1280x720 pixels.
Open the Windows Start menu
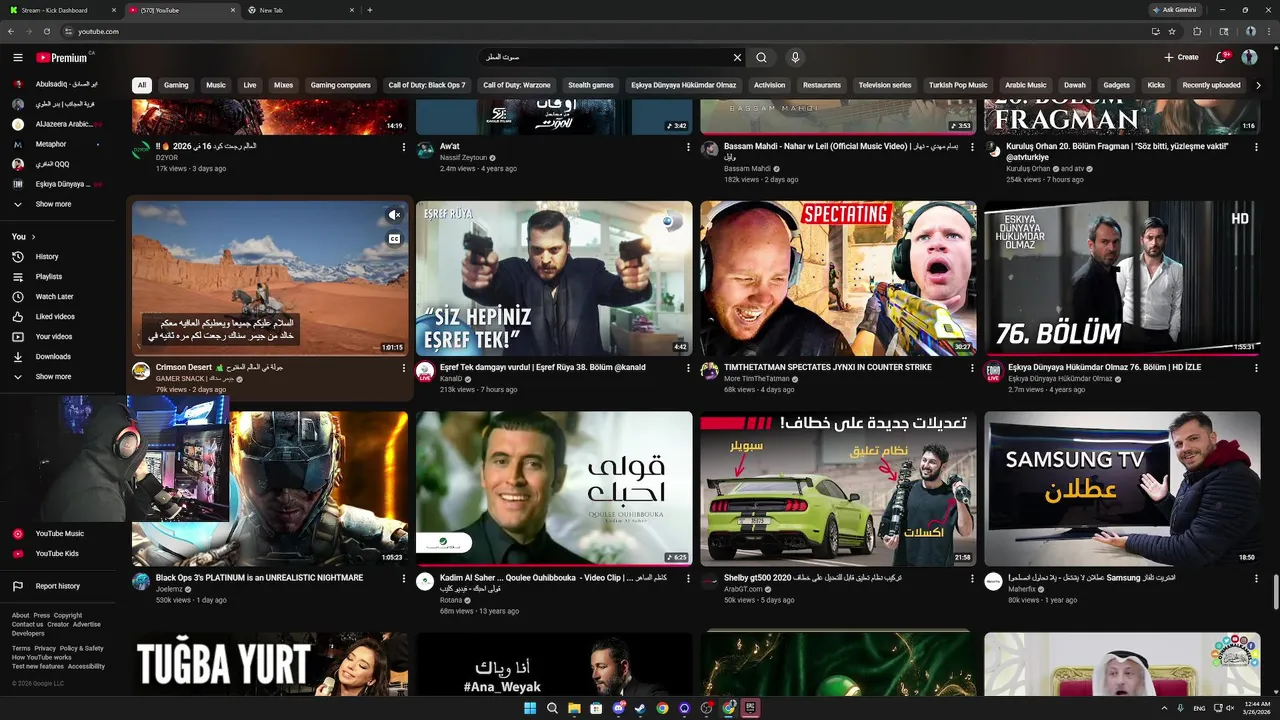[x=530, y=708]
